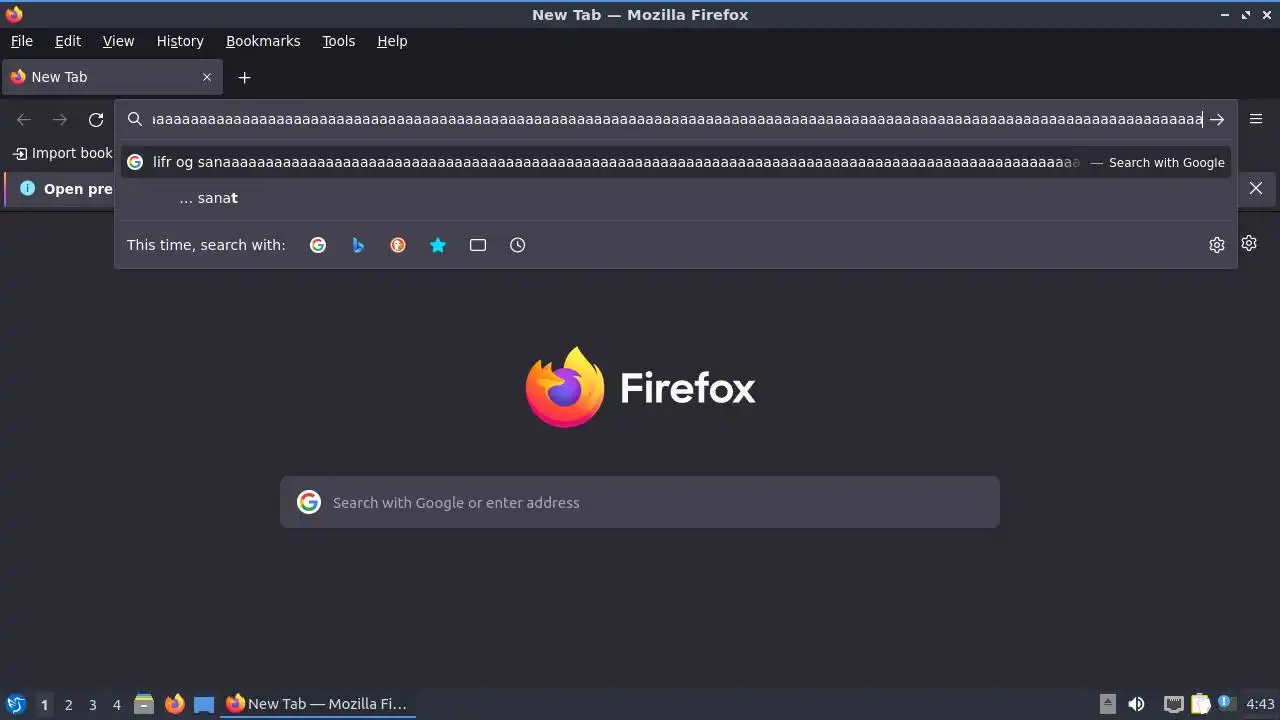Switch to workspace 3

(x=92, y=704)
